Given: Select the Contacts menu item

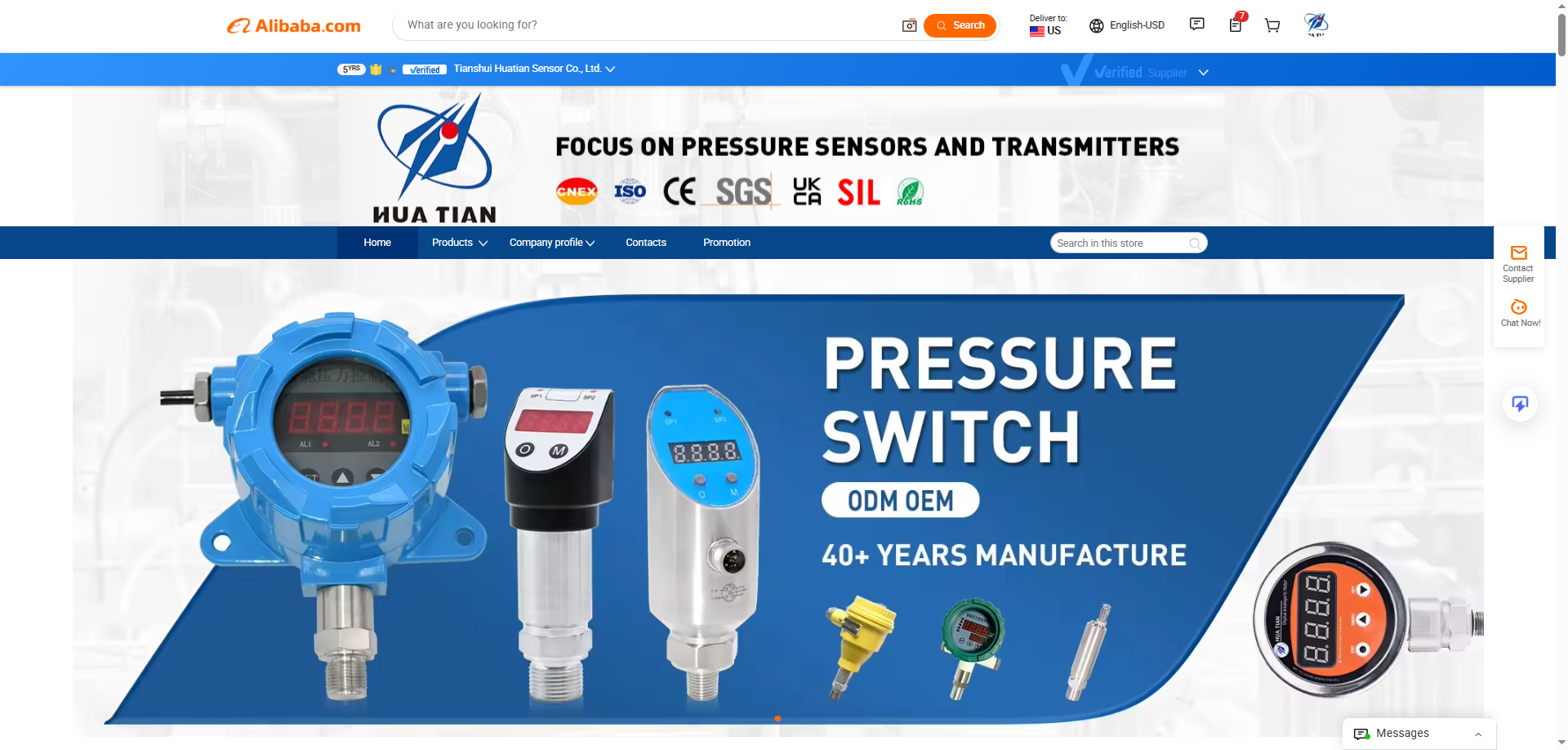Looking at the screenshot, I should click(646, 243).
